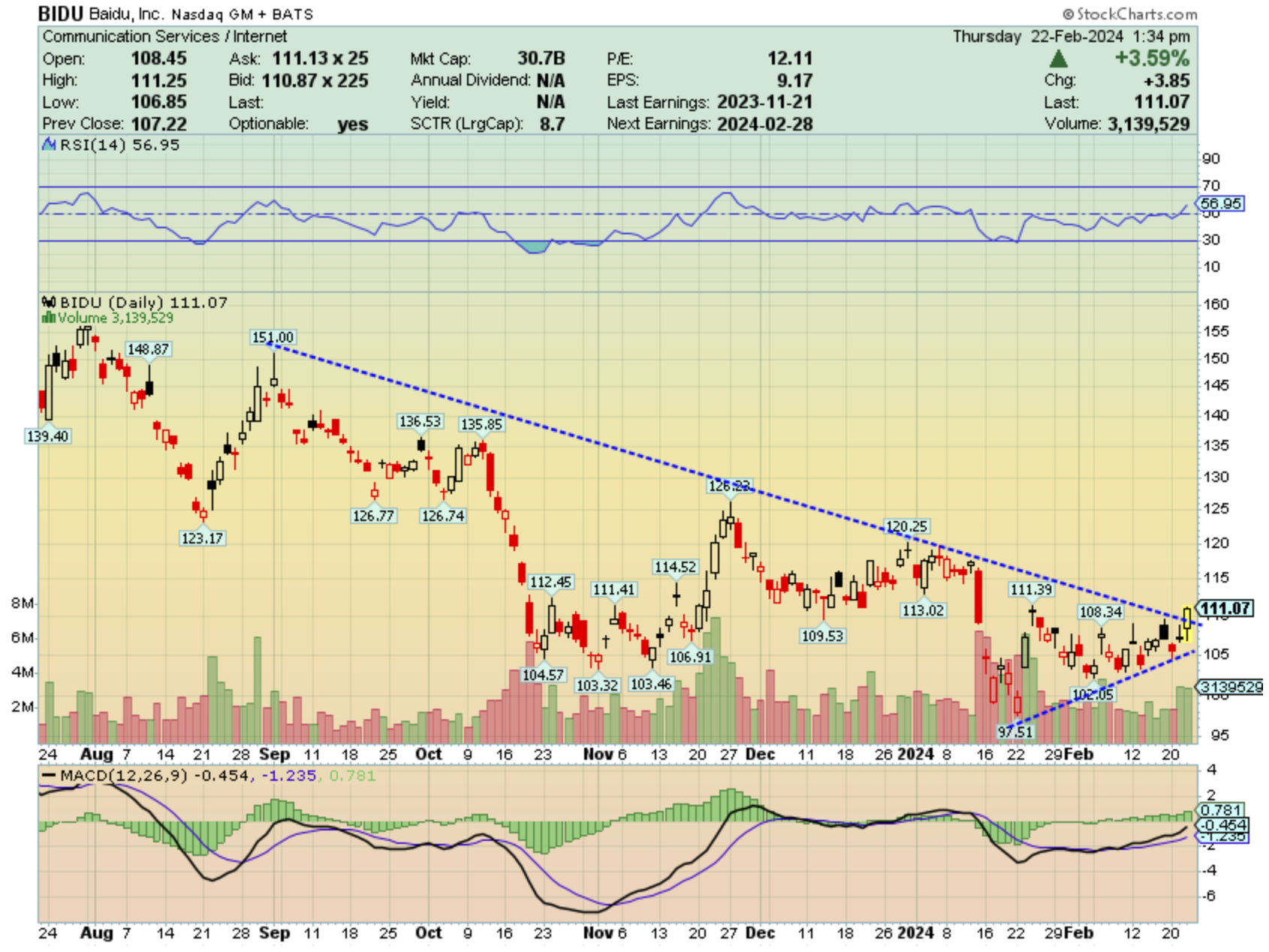Click the Next Earnings date 2024-02-28

coord(764,124)
